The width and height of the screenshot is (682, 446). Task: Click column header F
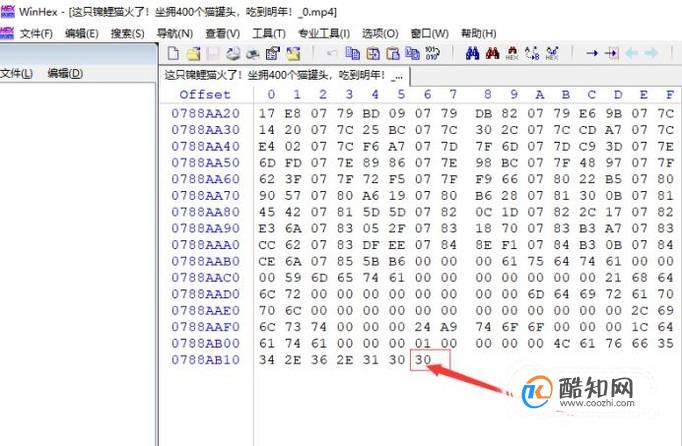[670, 94]
